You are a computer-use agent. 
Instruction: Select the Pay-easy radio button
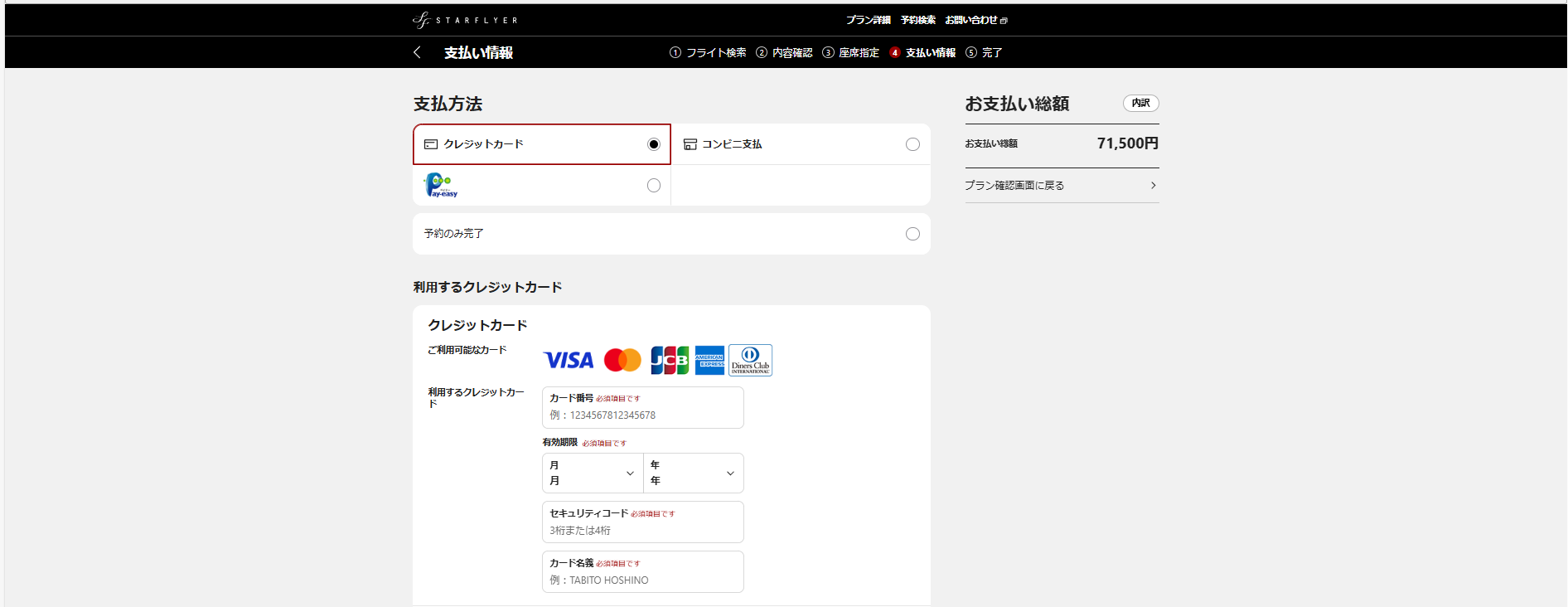654,186
